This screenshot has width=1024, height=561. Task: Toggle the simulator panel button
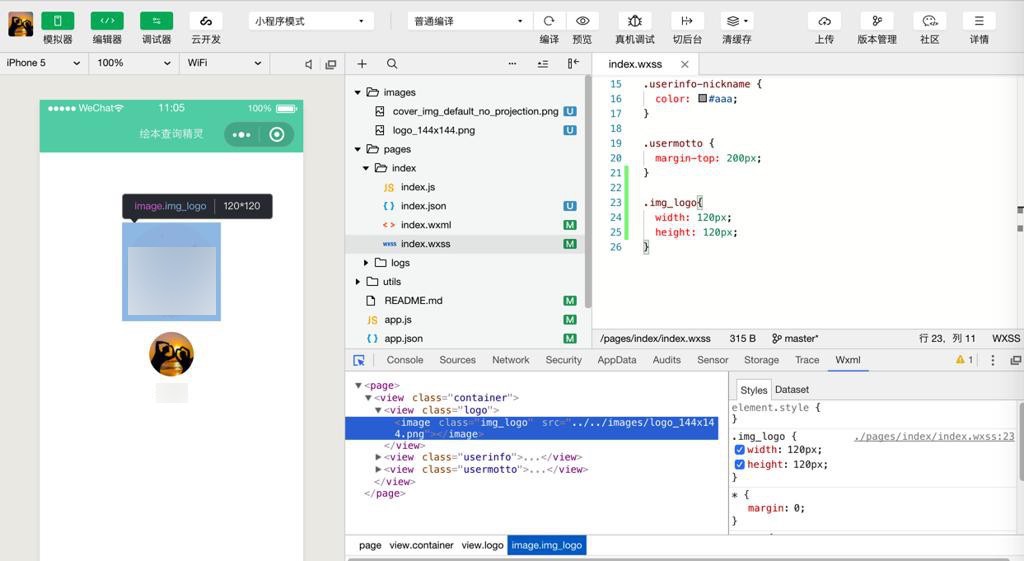57,21
